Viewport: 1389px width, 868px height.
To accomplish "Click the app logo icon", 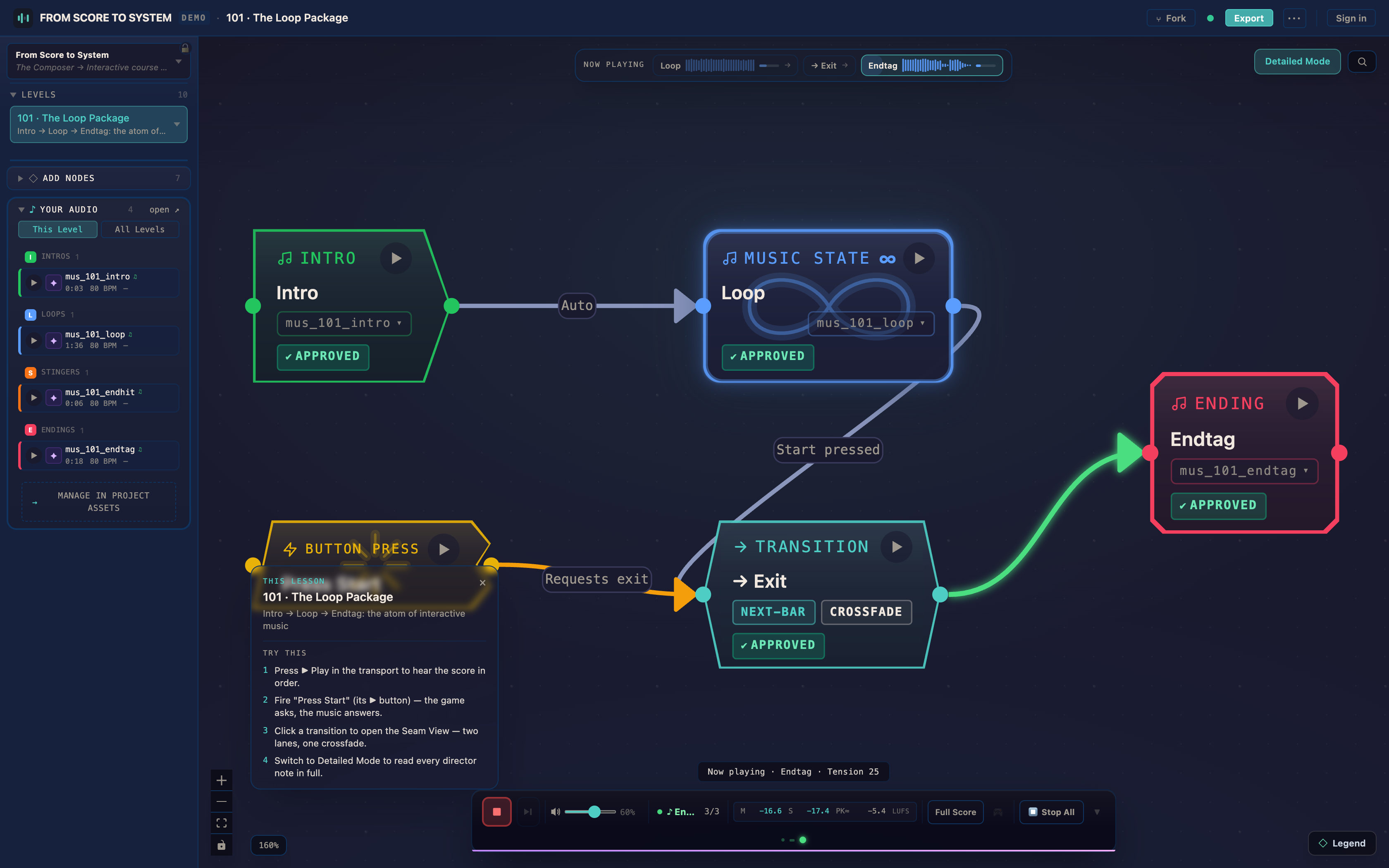I will [23, 18].
